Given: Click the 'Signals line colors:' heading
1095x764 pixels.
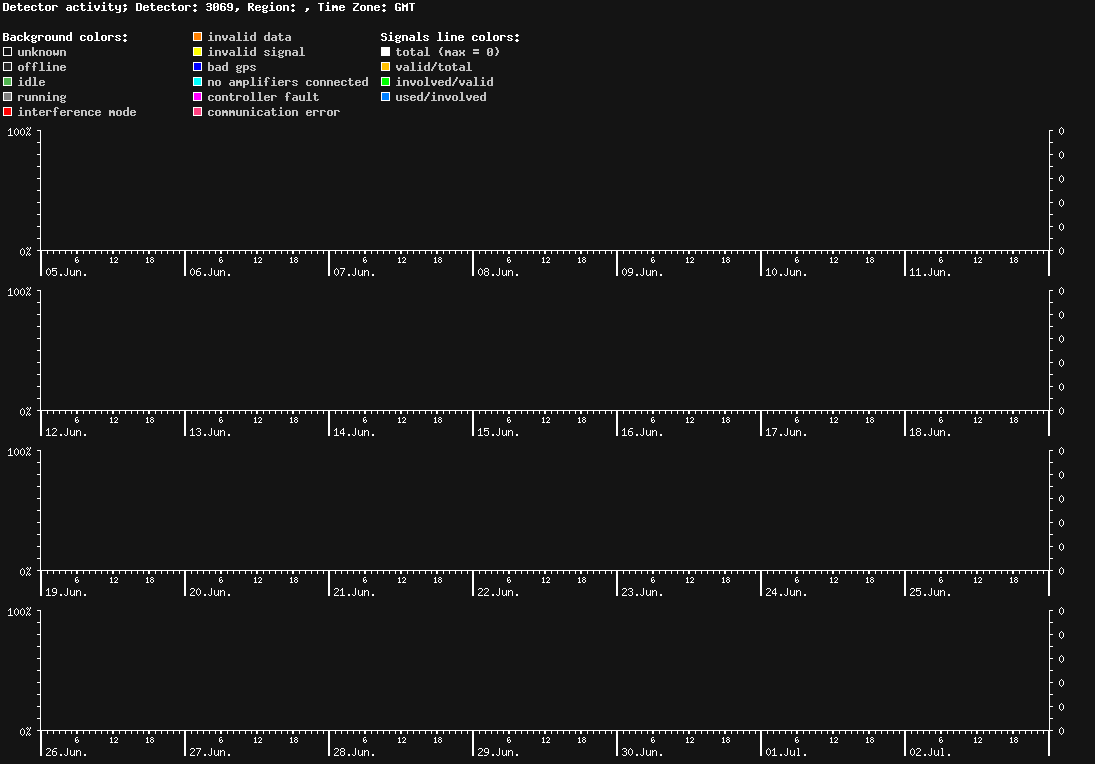Looking at the screenshot, I should [x=450, y=37].
